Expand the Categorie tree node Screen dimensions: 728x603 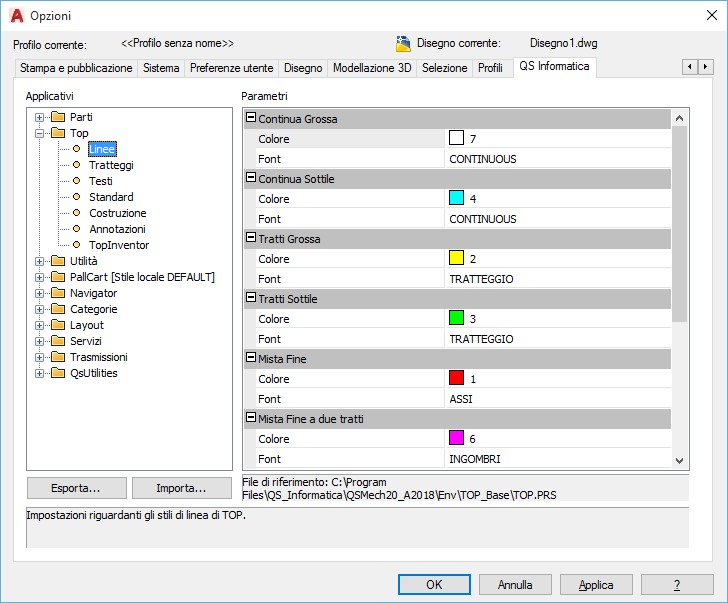39,310
